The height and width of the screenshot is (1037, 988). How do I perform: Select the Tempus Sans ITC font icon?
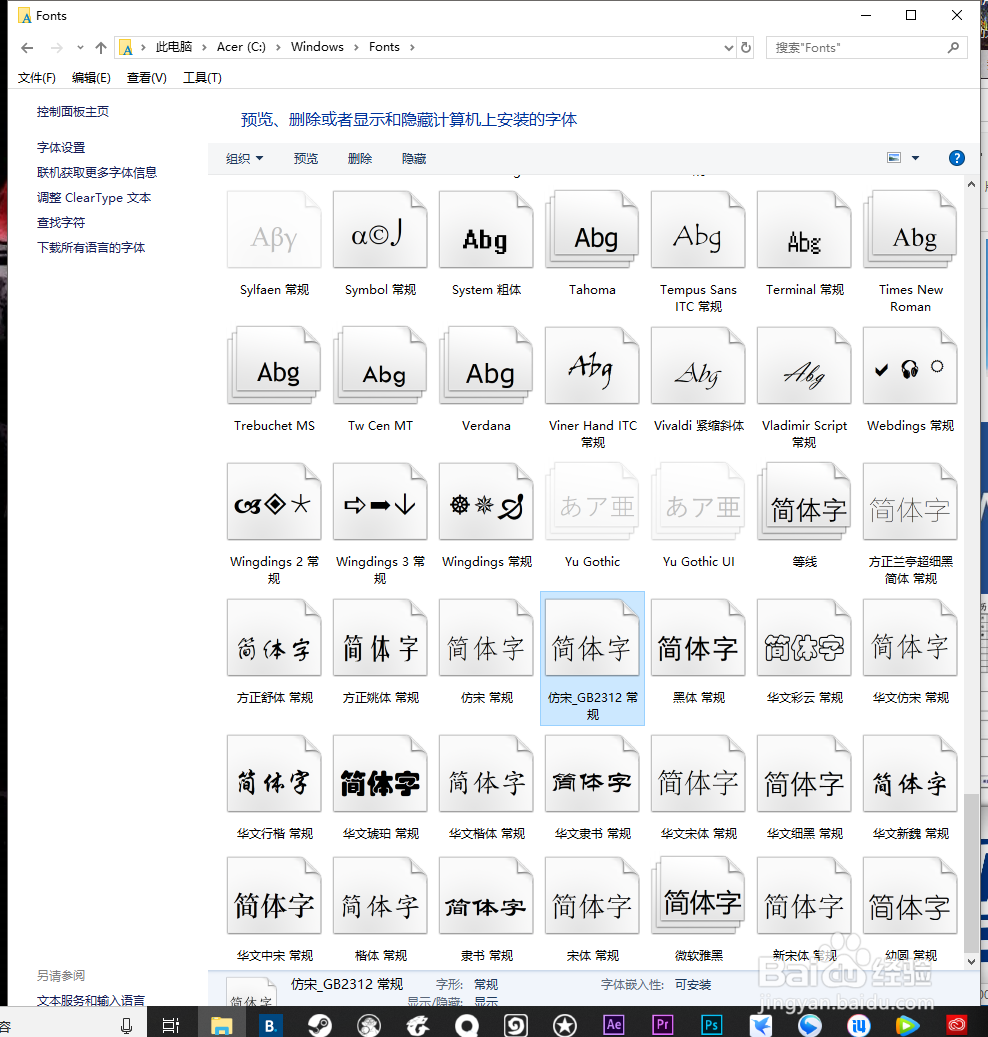tap(698, 229)
